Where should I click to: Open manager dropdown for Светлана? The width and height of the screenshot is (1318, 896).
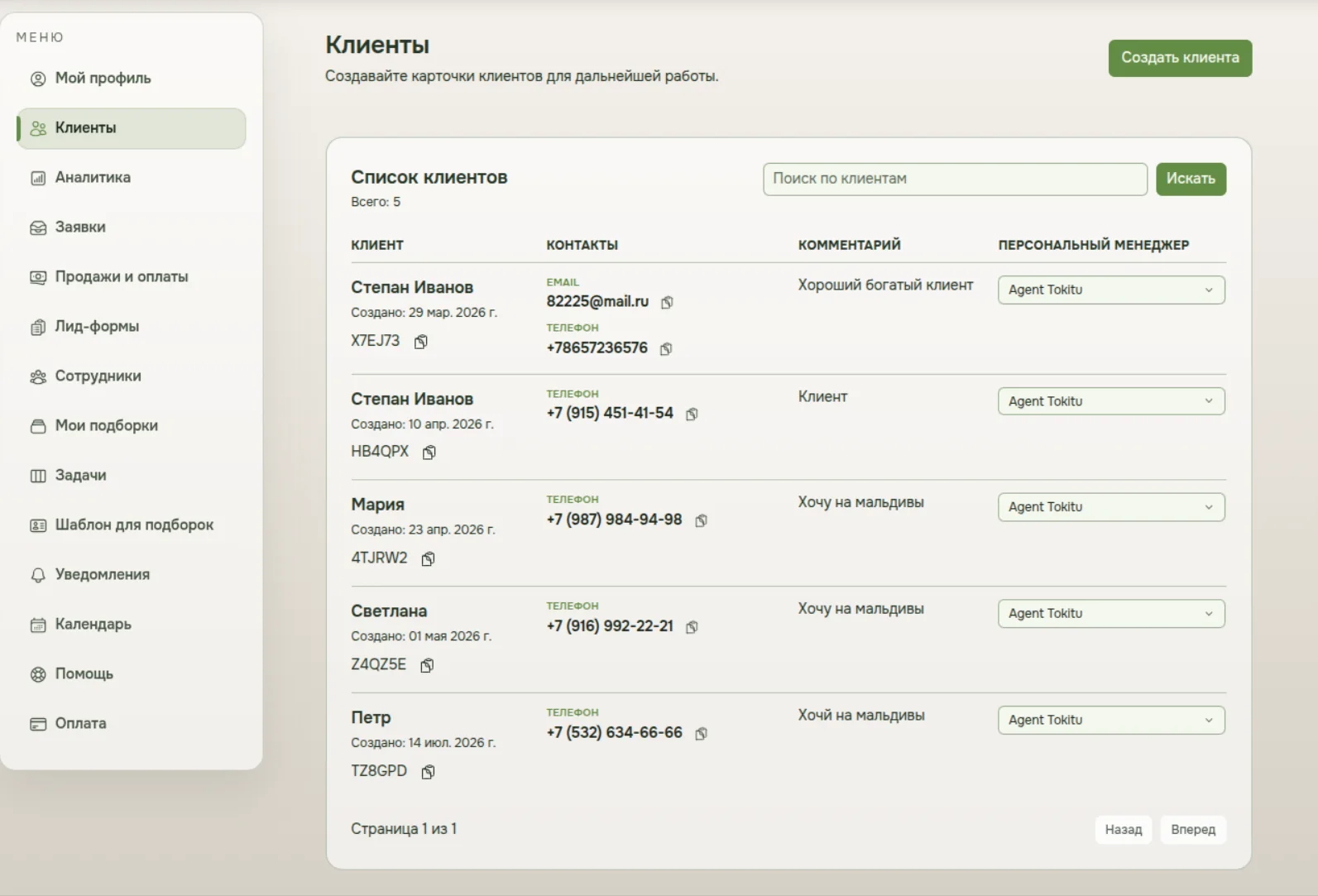tap(1111, 614)
